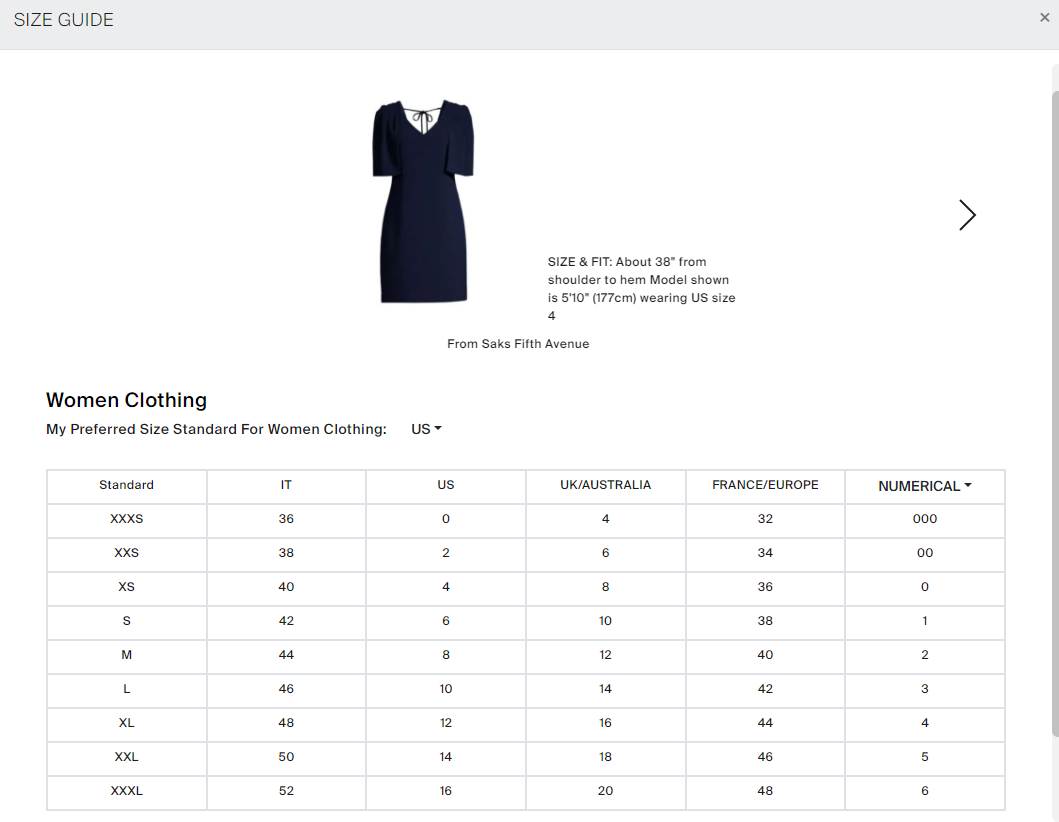Click US size '16' in XXXL row

coord(446,791)
